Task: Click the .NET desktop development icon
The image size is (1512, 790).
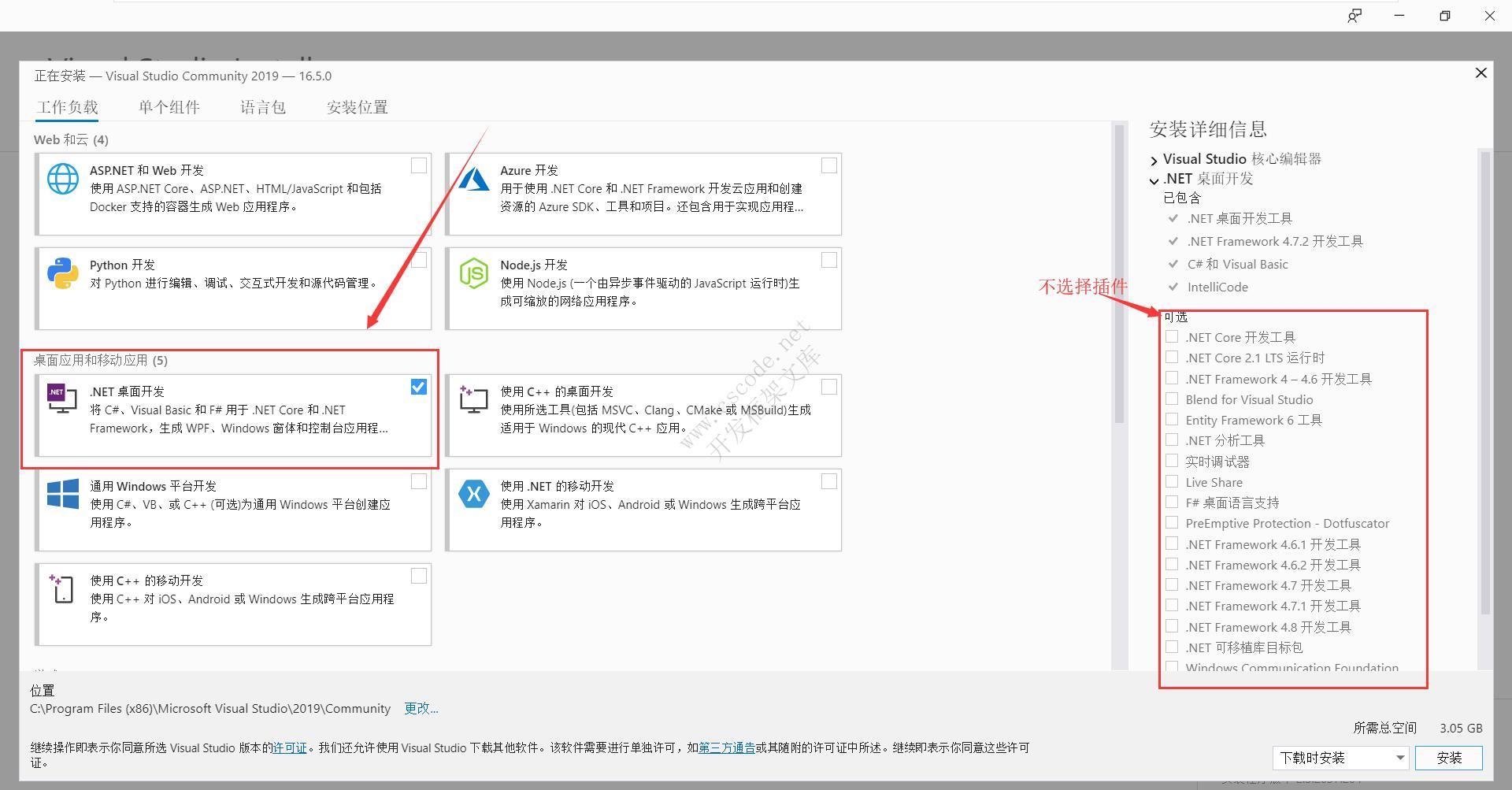Action: [x=62, y=399]
